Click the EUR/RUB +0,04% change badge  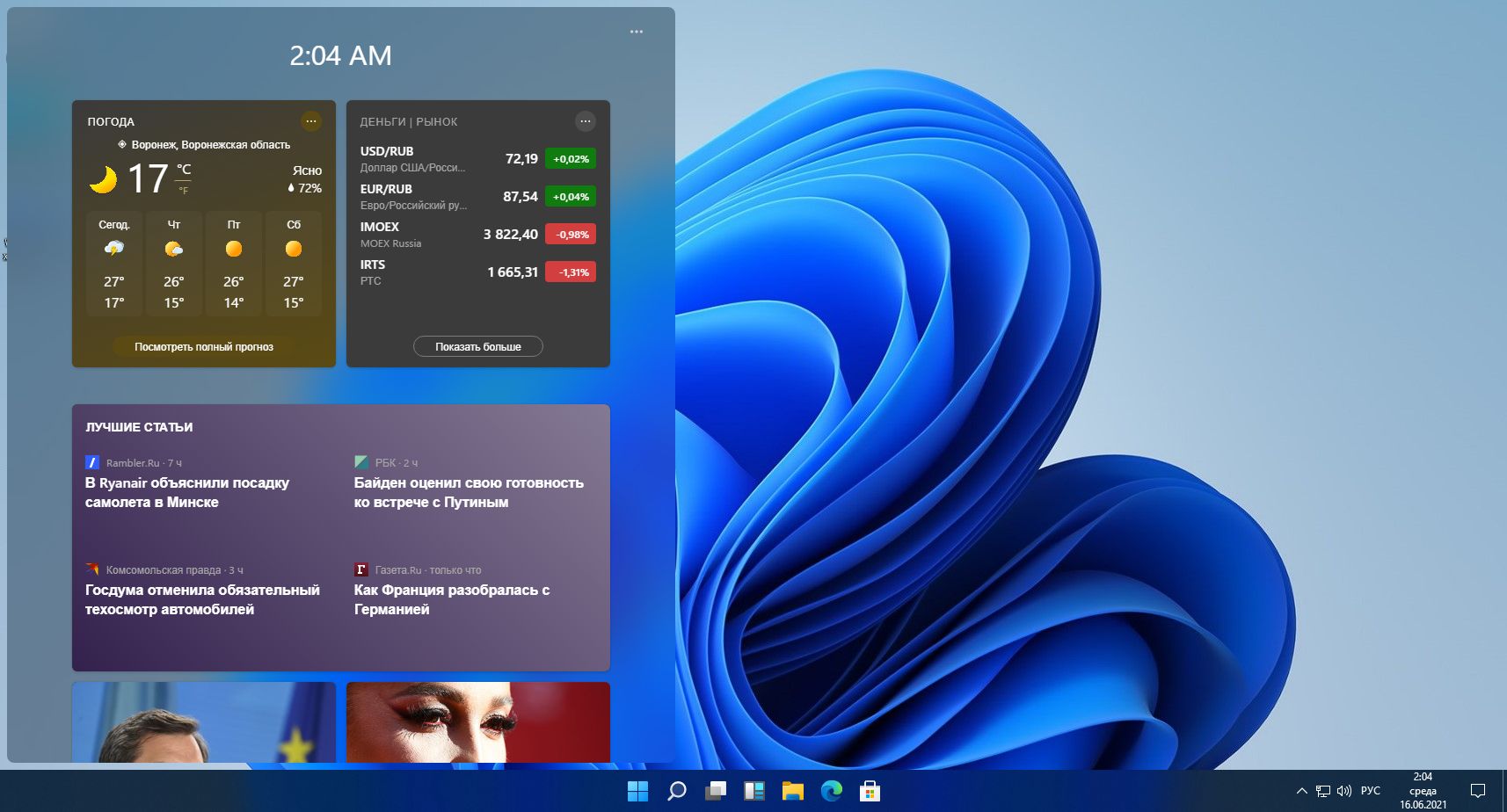[571, 197]
